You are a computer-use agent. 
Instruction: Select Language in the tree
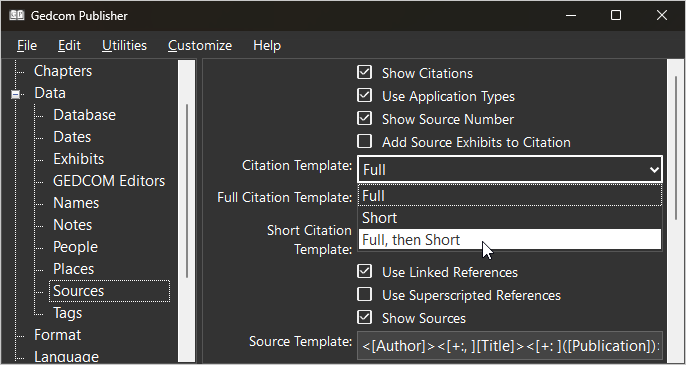click(66, 356)
